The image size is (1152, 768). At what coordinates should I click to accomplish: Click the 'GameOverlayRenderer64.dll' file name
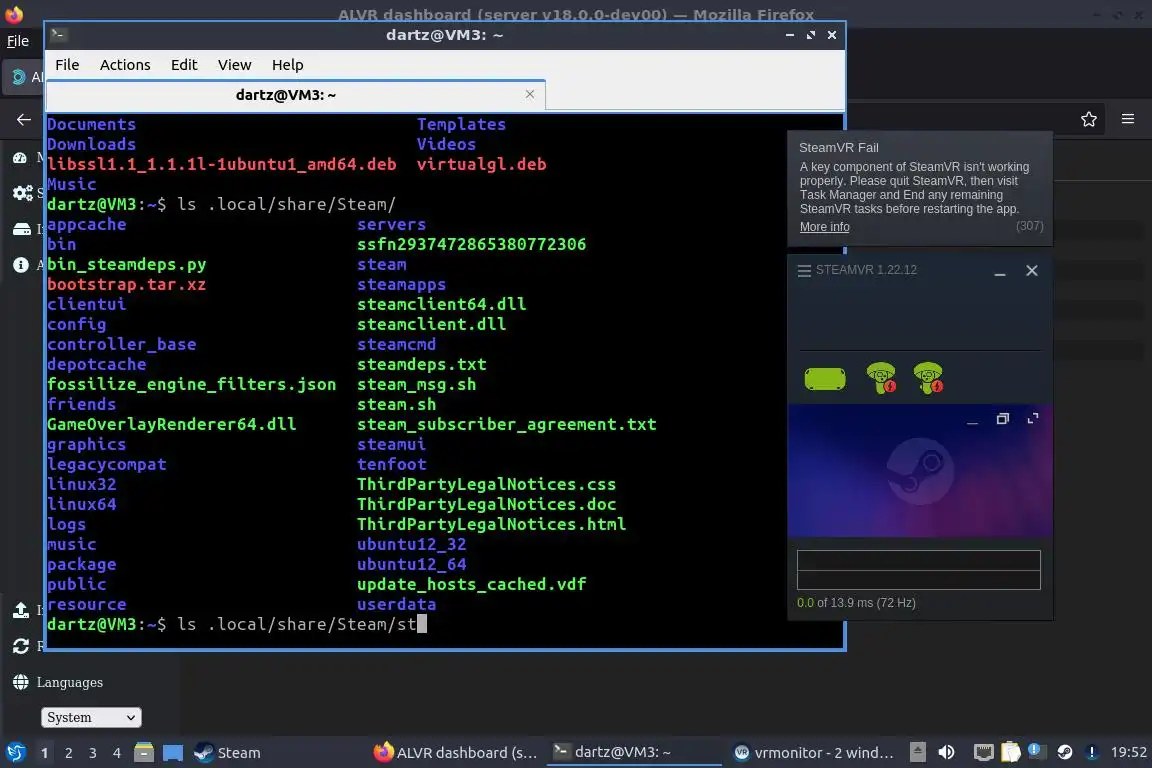pyautogui.click(x=171, y=424)
